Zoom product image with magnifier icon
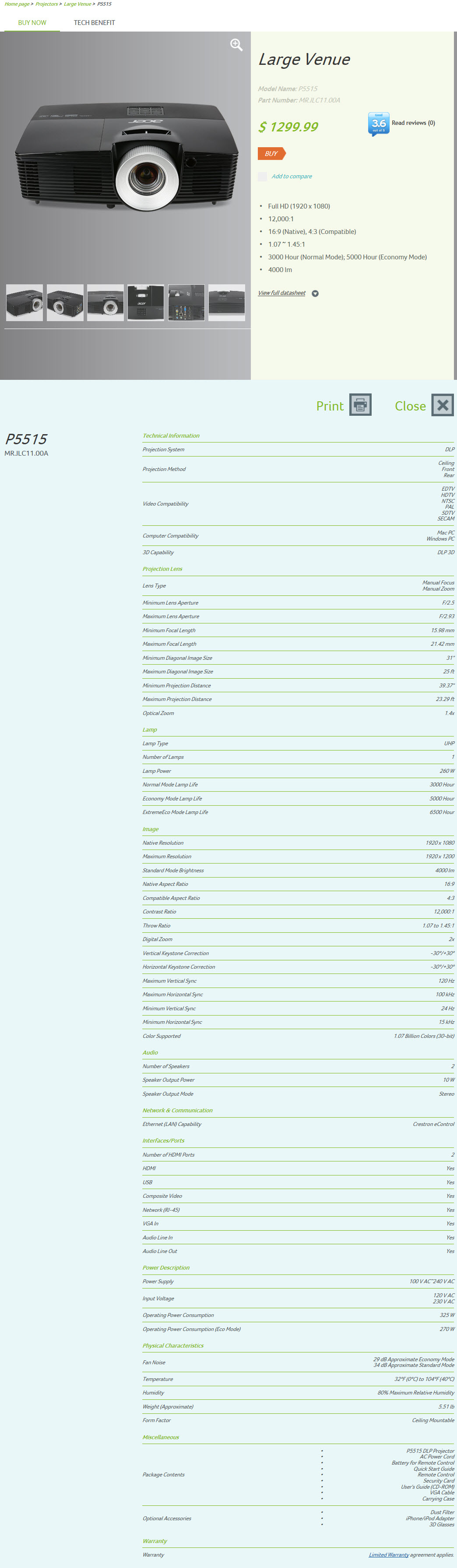The width and height of the screenshot is (457, 1568). tap(236, 44)
